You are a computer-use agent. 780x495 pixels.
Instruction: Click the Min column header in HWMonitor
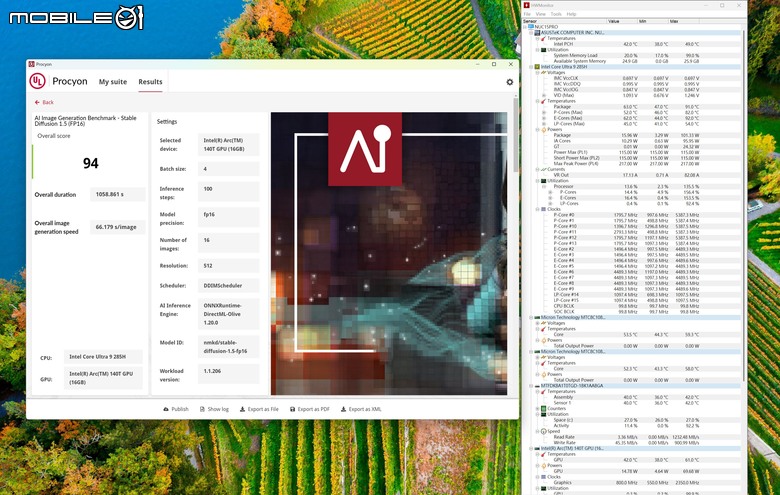click(653, 21)
